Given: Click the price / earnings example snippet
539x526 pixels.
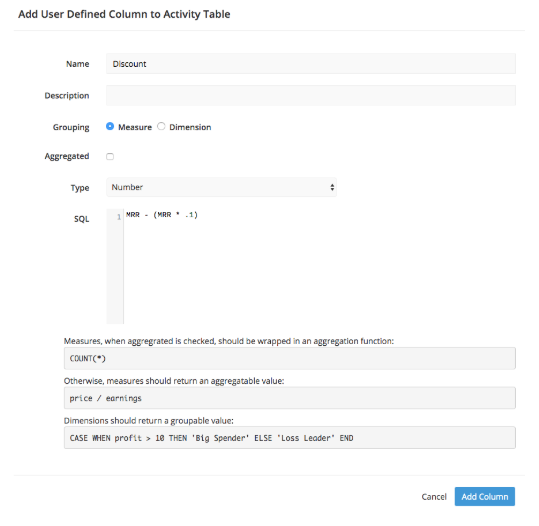Looking at the screenshot, I should coord(289,398).
